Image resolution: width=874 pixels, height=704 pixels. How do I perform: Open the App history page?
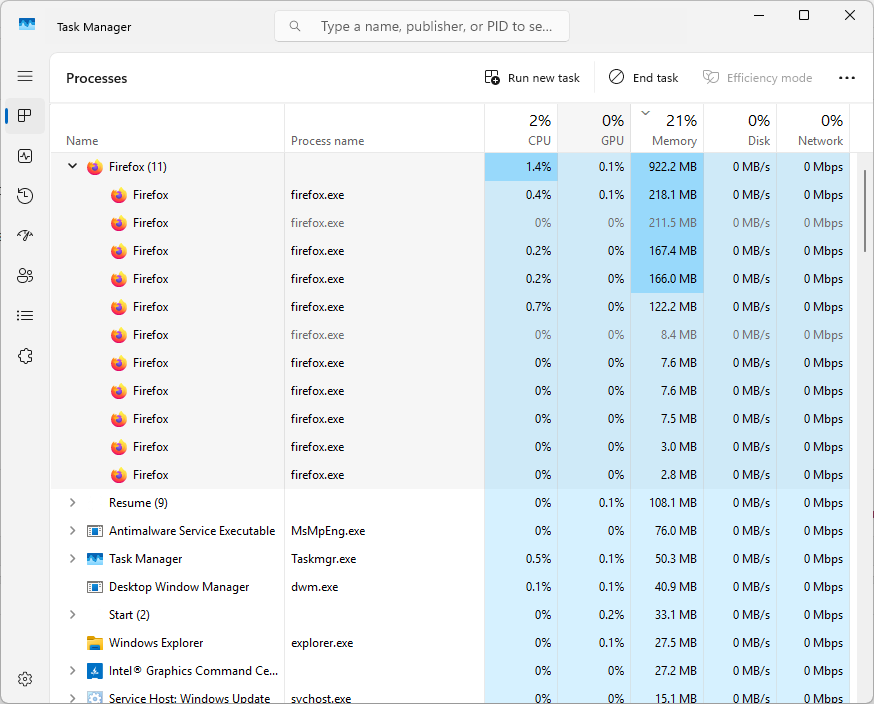[x=25, y=196]
